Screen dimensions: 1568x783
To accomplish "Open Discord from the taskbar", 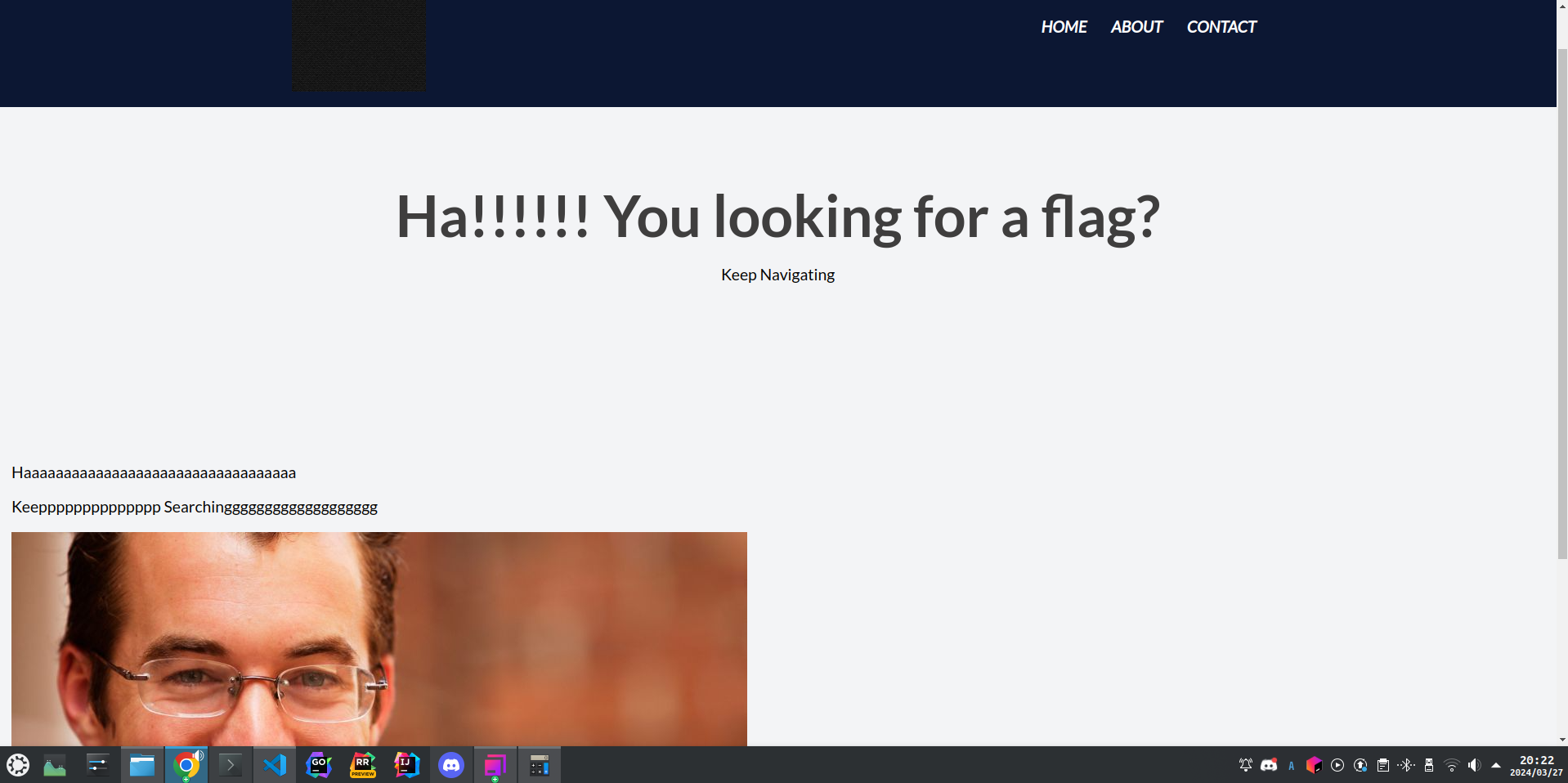I will pyautogui.click(x=451, y=765).
